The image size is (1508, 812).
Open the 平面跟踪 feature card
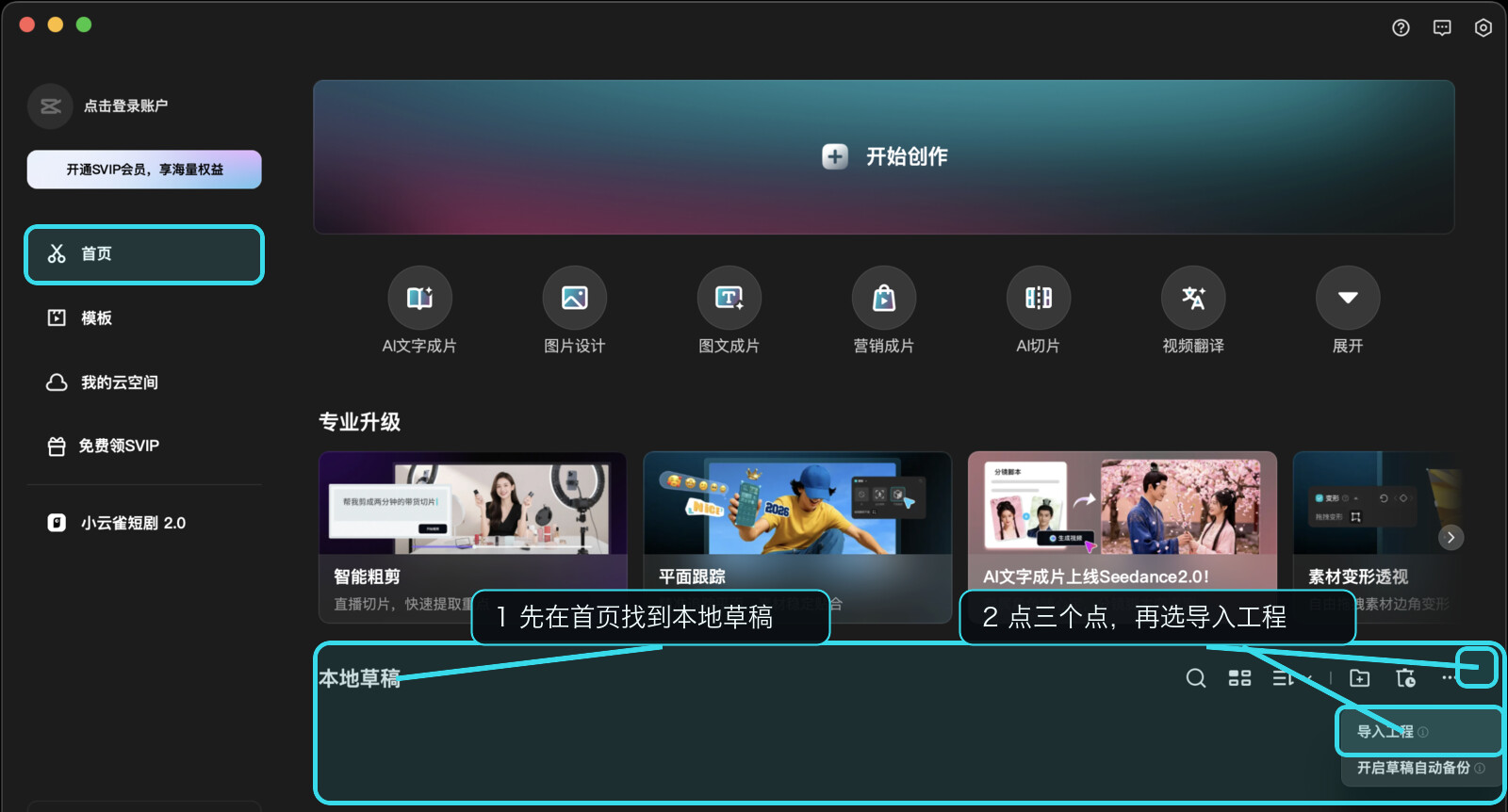797,537
